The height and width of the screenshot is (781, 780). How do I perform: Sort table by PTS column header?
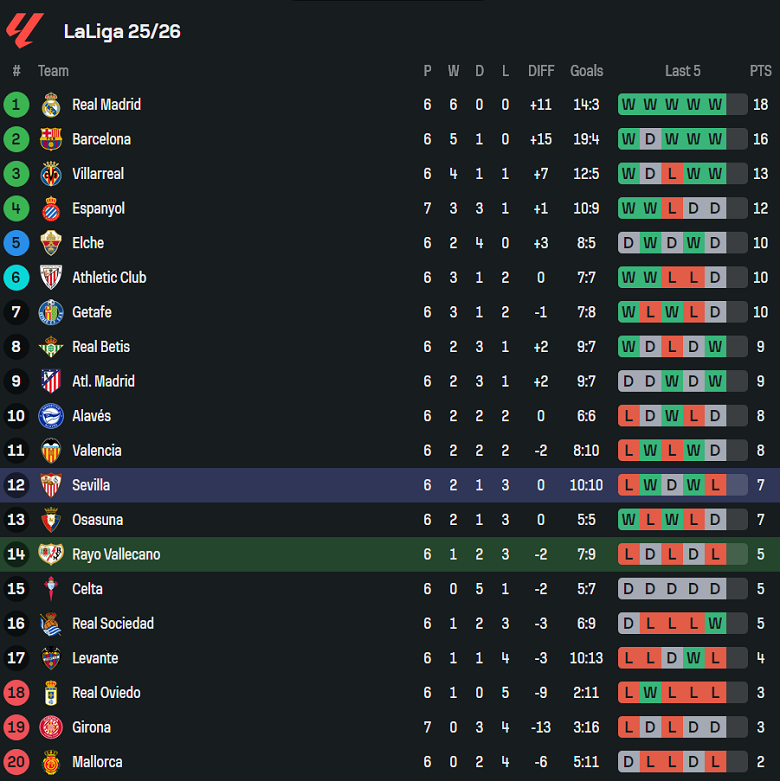tap(760, 71)
